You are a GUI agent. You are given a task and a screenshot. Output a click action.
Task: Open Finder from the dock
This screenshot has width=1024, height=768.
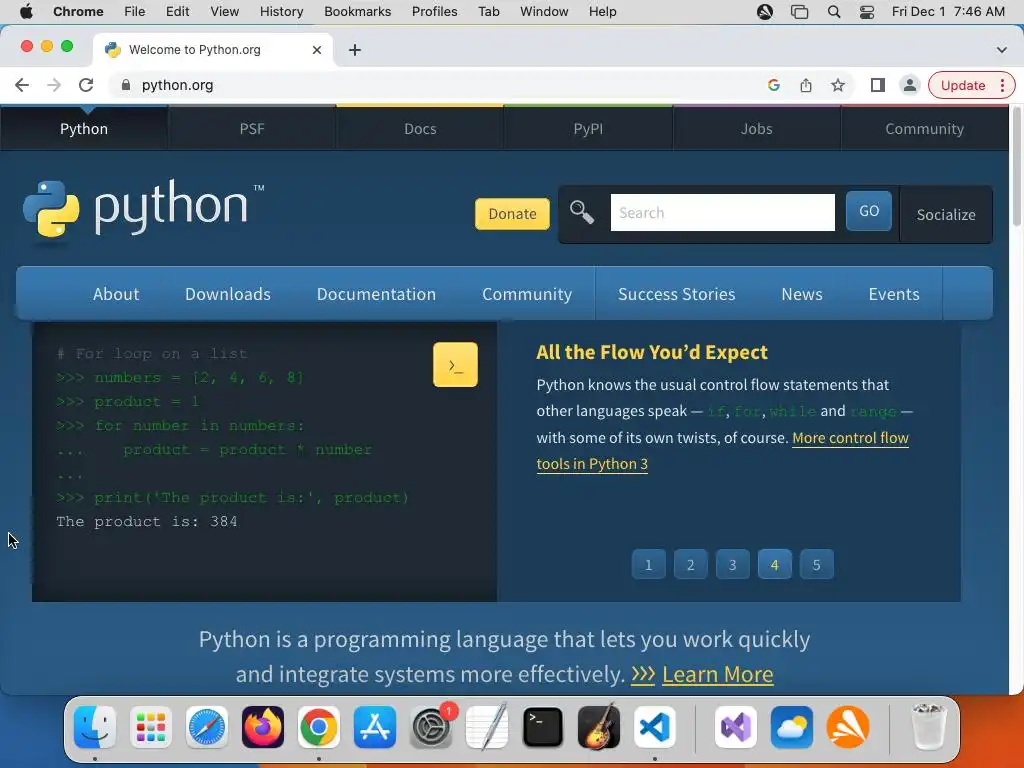click(95, 727)
